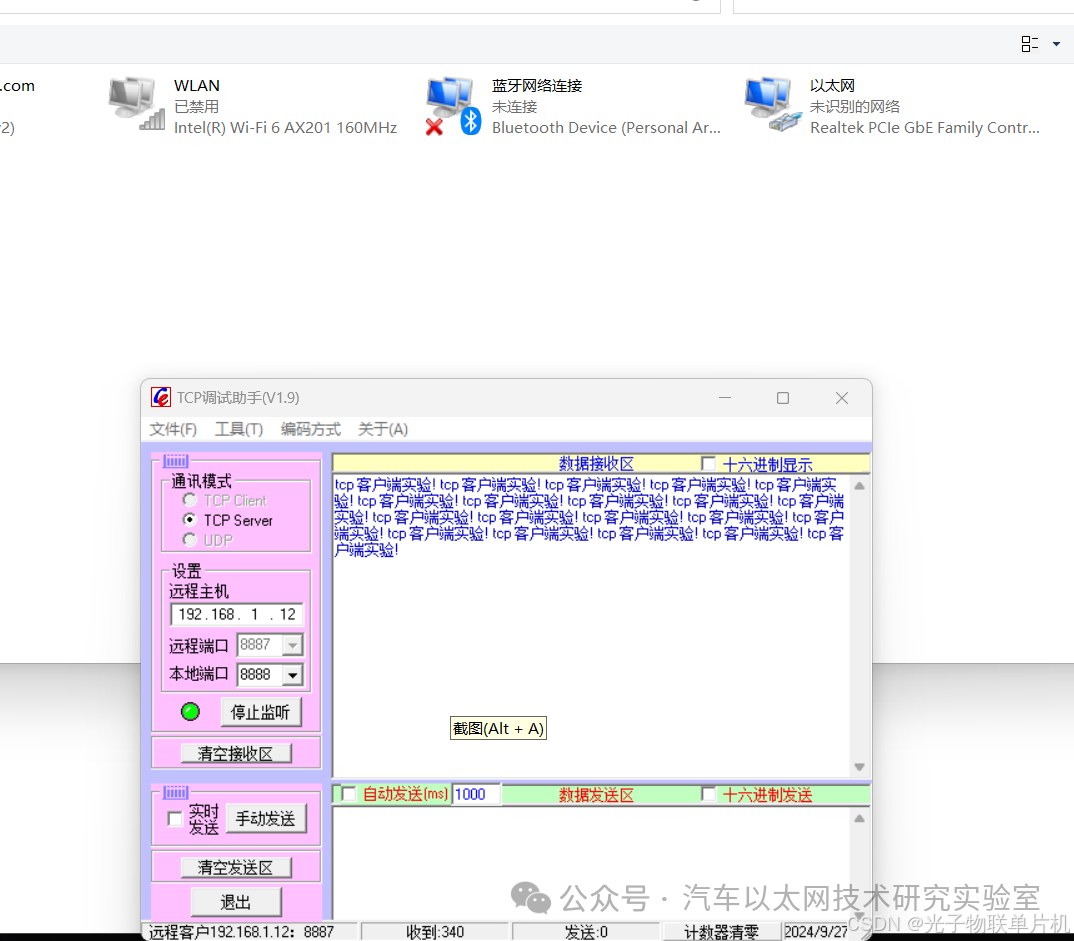The width and height of the screenshot is (1074, 941).
Task: Open the view layout options icon
Action: [1029, 44]
